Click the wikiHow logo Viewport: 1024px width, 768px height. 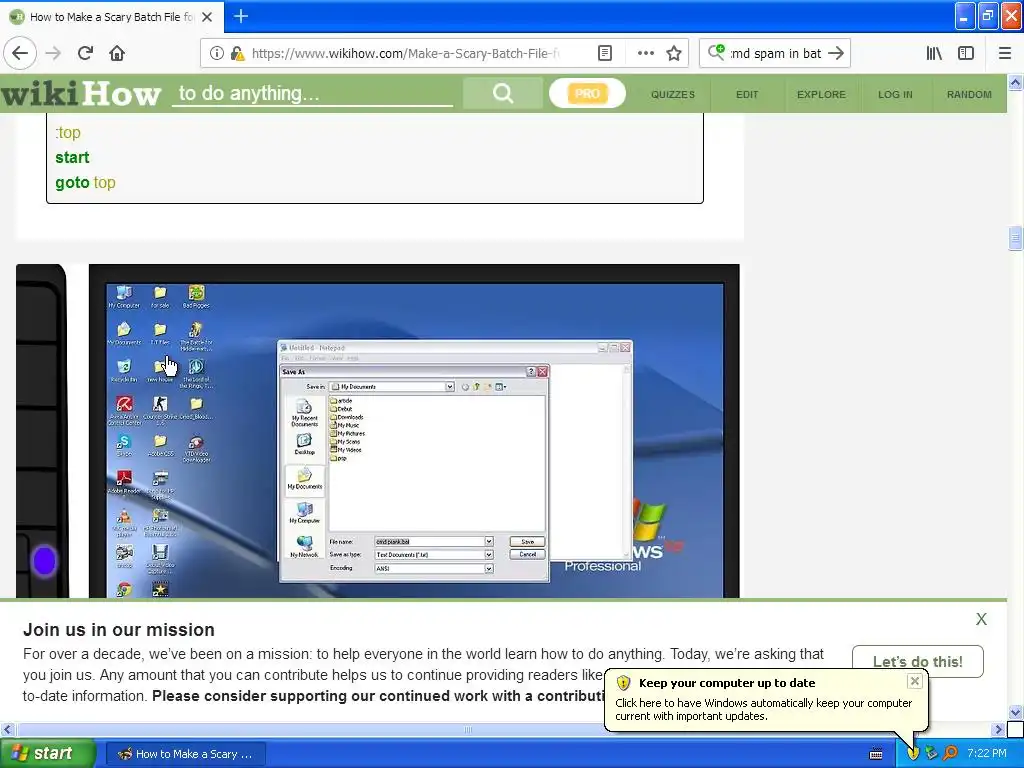click(x=80, y=93)
